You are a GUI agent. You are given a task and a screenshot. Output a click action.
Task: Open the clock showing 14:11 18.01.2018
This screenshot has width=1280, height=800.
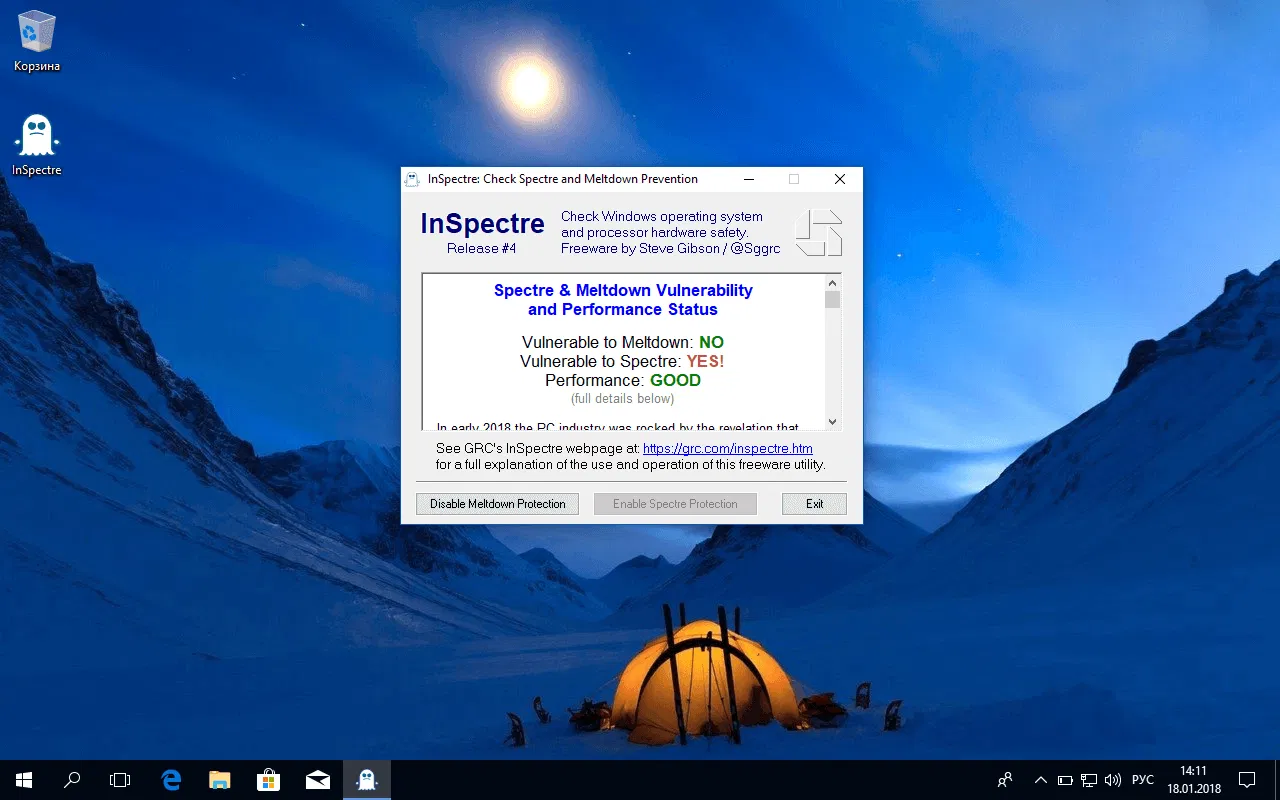coord(1194,780)
